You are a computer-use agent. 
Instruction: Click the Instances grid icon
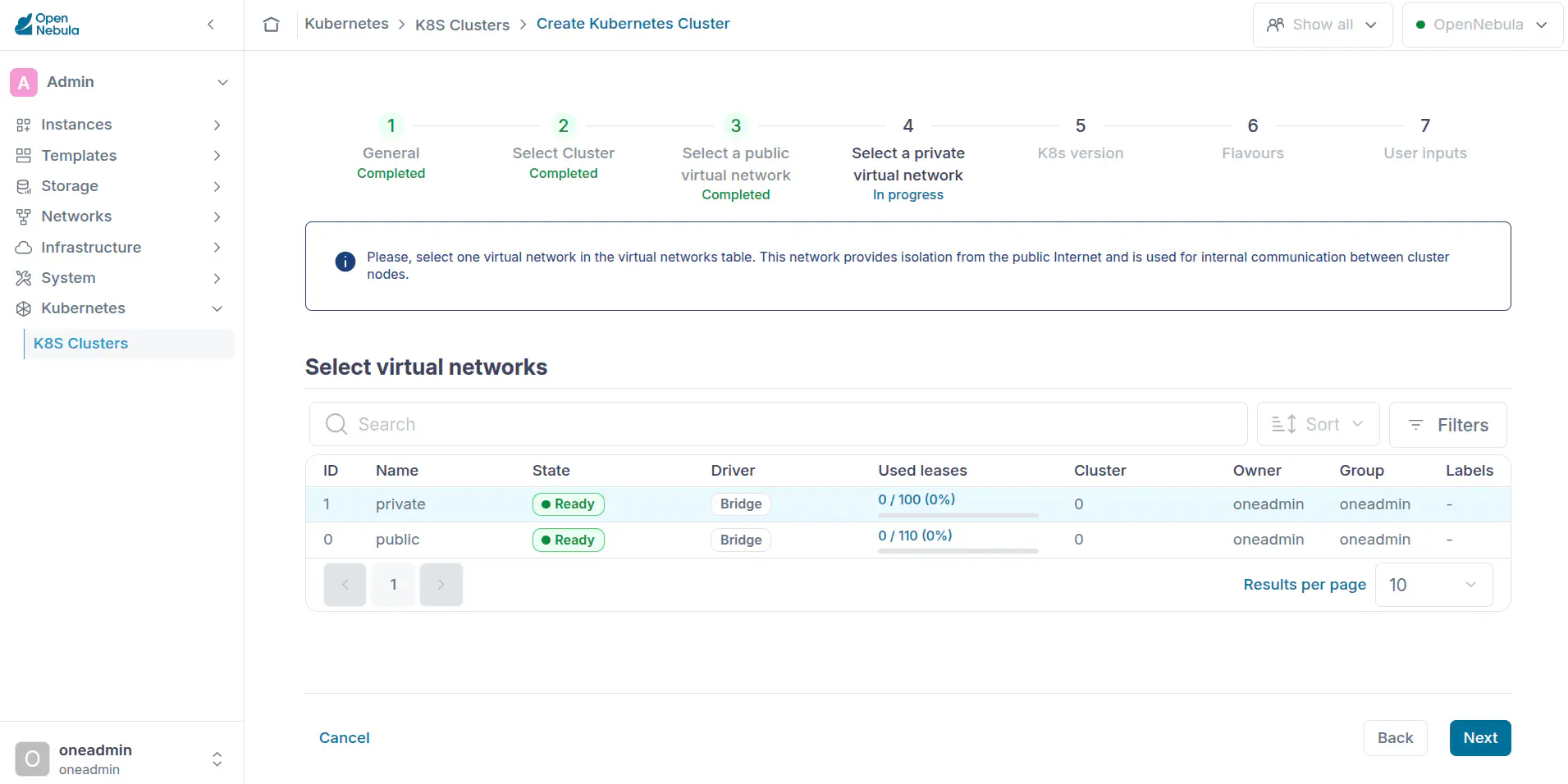point(24,125)
